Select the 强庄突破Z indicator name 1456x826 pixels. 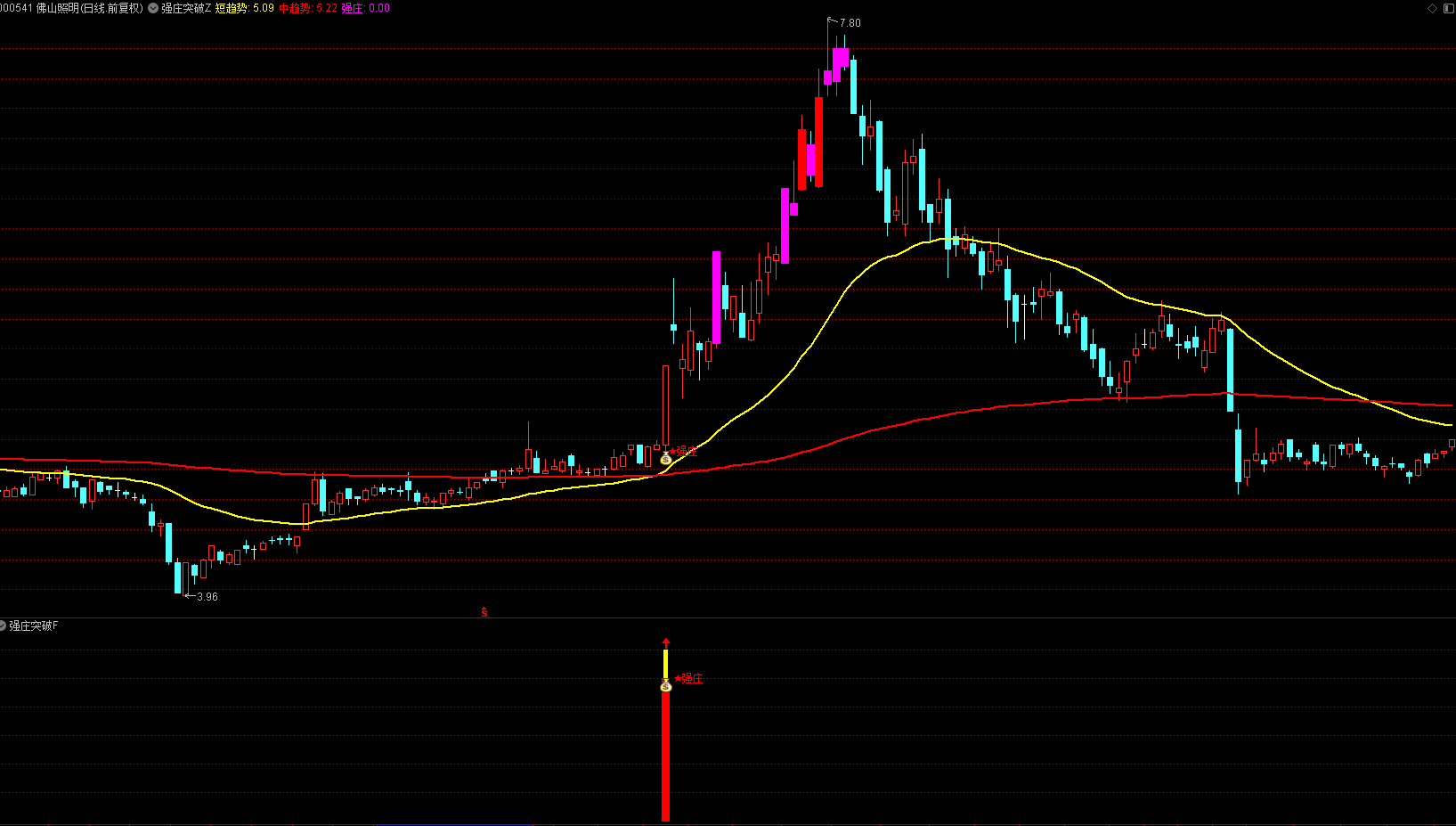[186, 8]
